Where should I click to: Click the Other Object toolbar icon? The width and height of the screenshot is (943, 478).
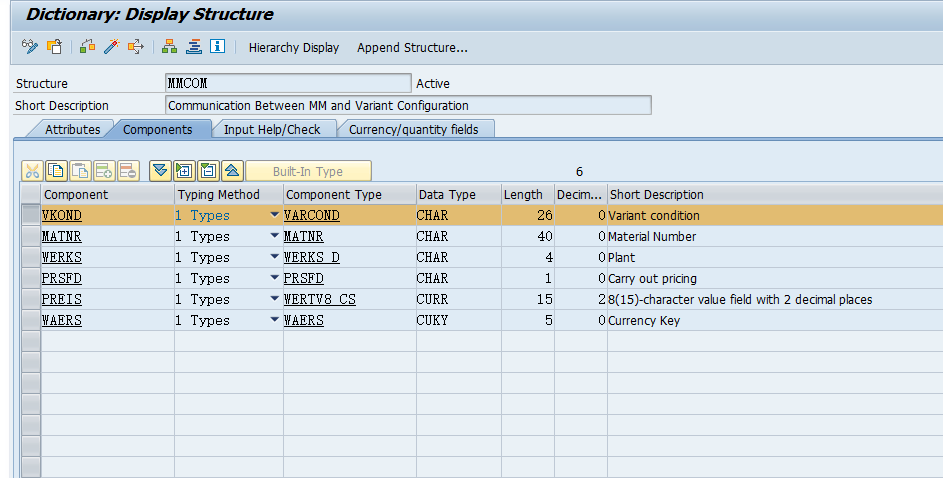pyautogui.click(x=54, y=47)
